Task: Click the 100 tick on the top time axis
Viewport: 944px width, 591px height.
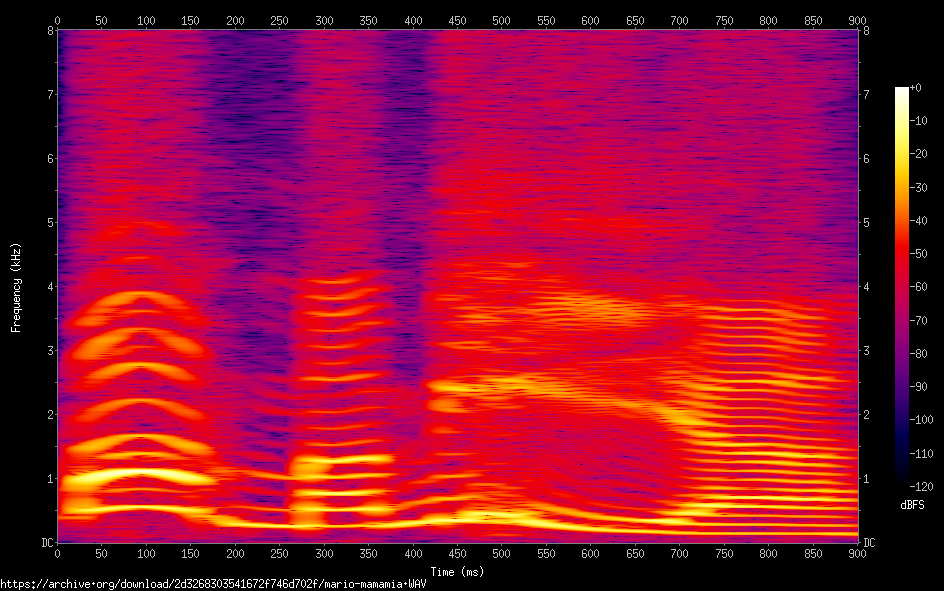Action: coord(146,19)
